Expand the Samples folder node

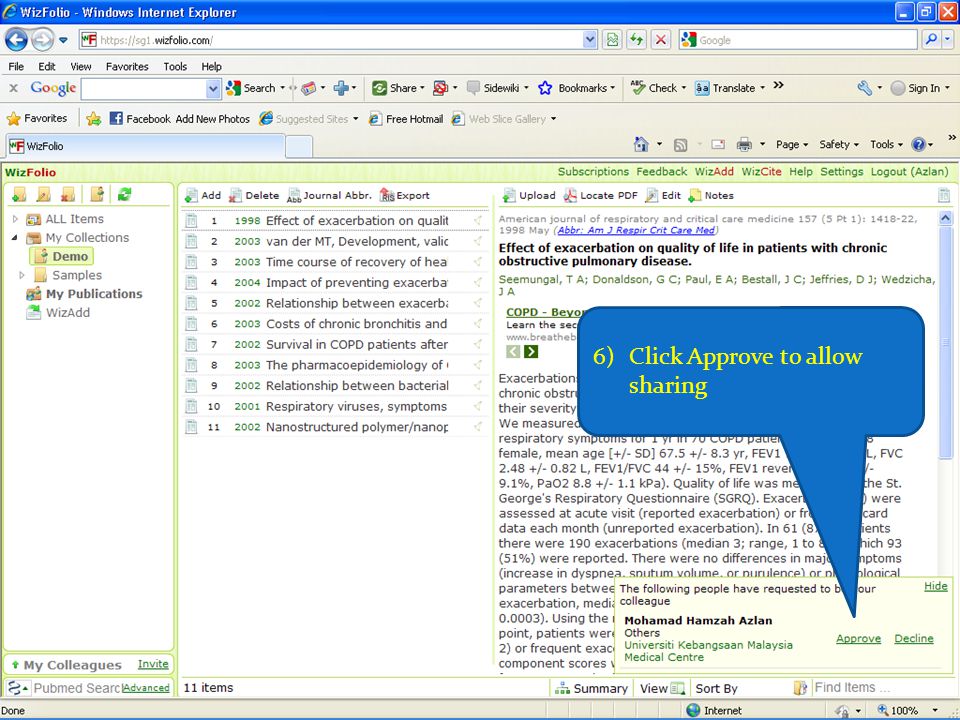(22, 275)
